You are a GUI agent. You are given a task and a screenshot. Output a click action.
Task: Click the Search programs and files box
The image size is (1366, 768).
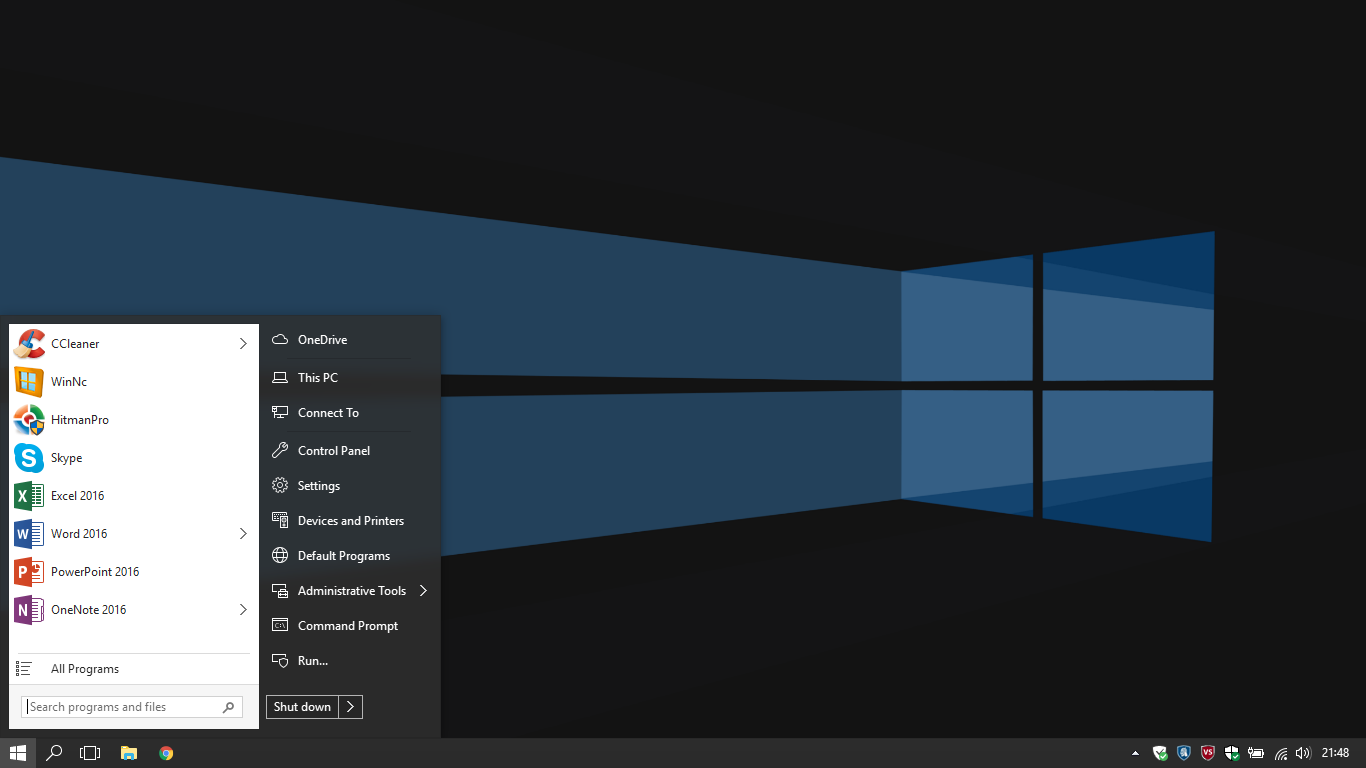[x=122, y=707]
